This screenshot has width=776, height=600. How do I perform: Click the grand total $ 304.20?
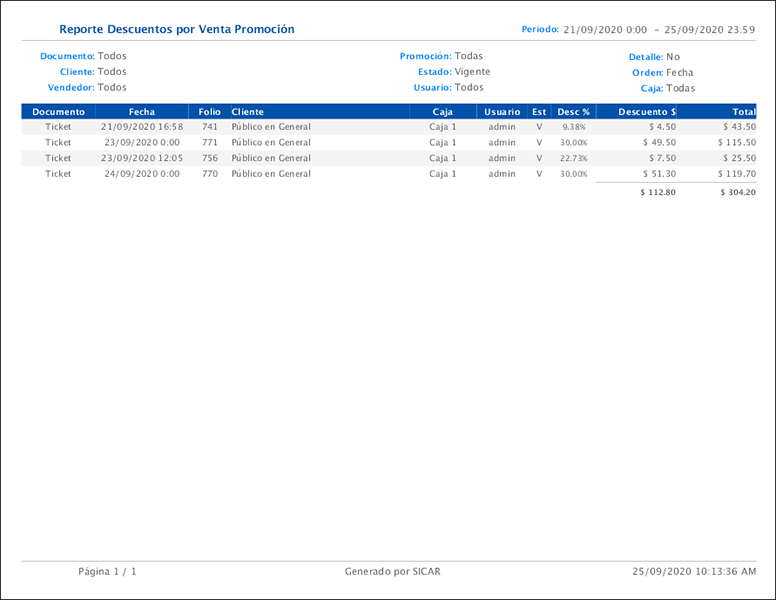pyautogui.click(x=737, y=192)
